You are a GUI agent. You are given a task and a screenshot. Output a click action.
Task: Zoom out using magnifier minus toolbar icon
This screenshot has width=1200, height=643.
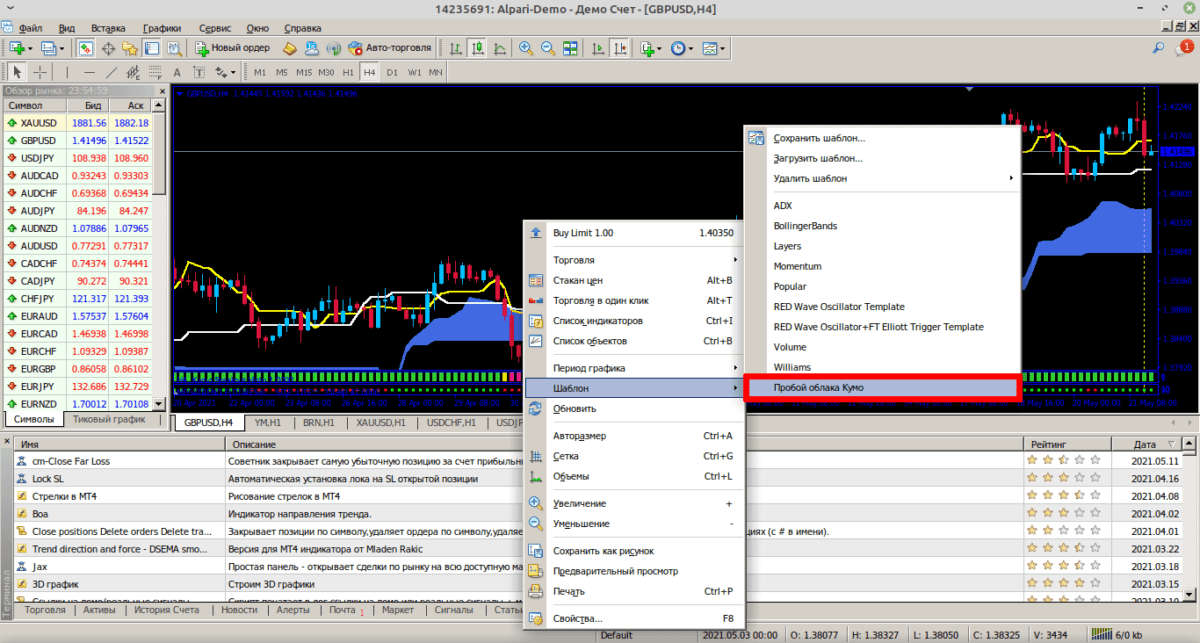coord(547,48)
